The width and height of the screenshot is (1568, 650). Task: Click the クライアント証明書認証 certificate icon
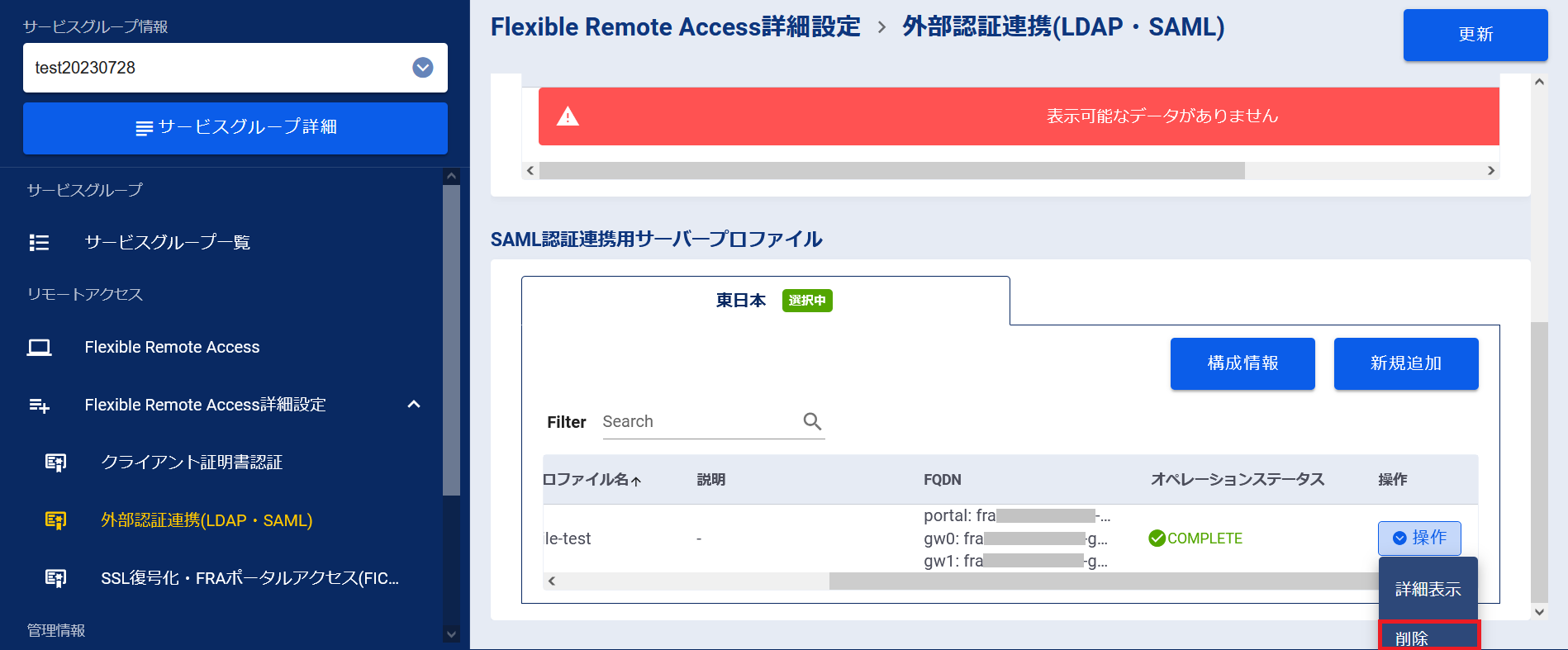point(55,463)
